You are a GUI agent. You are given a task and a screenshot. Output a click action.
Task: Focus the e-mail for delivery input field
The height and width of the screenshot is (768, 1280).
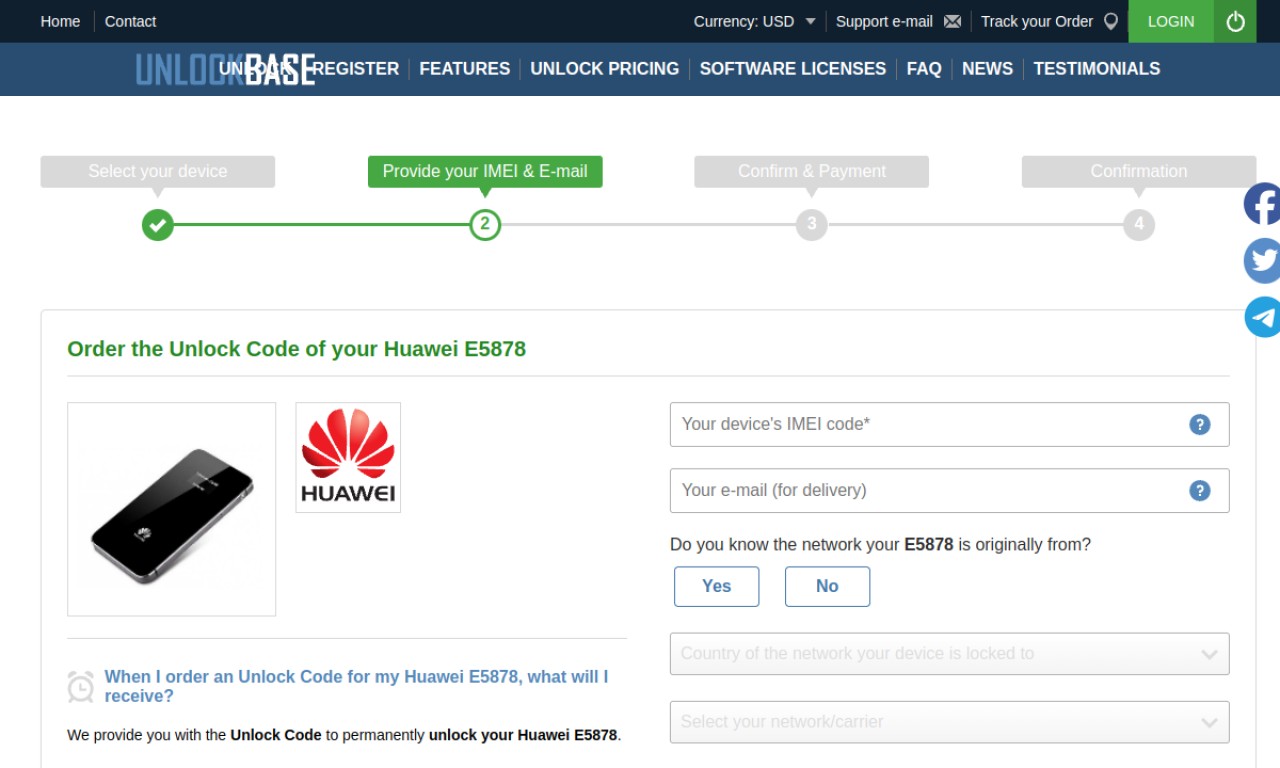point(949,490)
